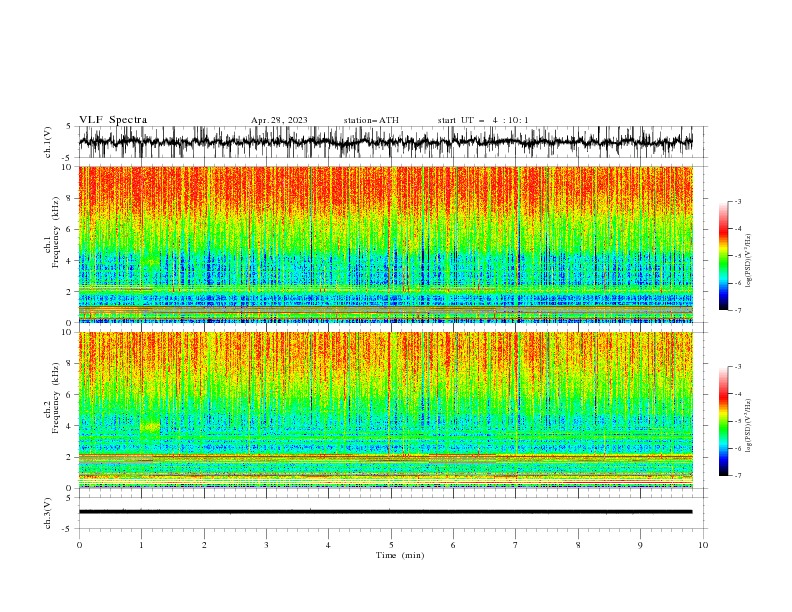This screenshot has width=792, height=612.
Task: Click the 'station=ATH' label
Action: pos(371,120)
